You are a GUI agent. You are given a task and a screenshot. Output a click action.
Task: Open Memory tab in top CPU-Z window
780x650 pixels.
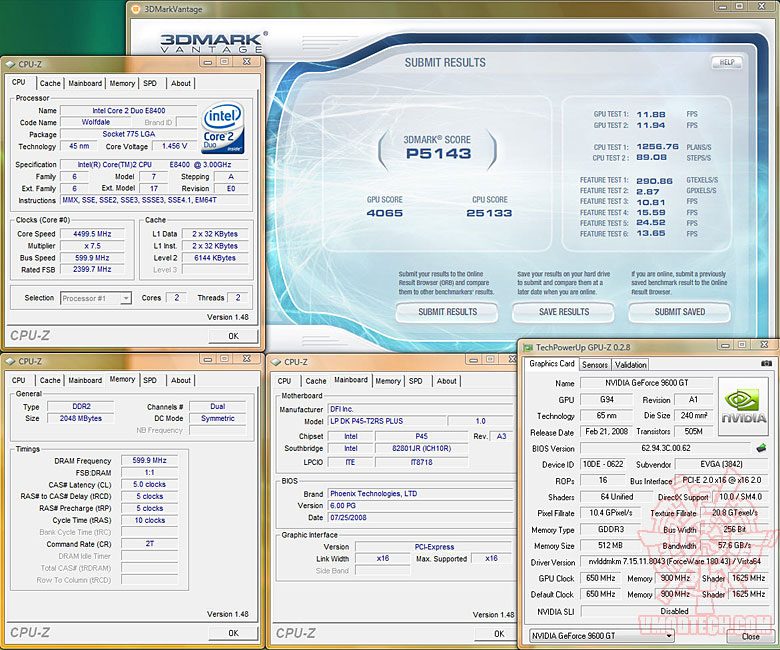coord(122,84)
